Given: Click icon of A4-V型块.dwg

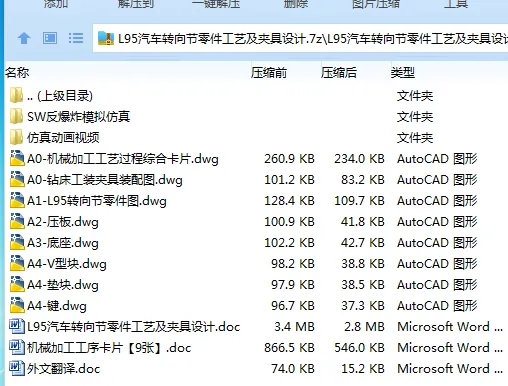Looking at the screenshot, I should (x=17, y=263).
